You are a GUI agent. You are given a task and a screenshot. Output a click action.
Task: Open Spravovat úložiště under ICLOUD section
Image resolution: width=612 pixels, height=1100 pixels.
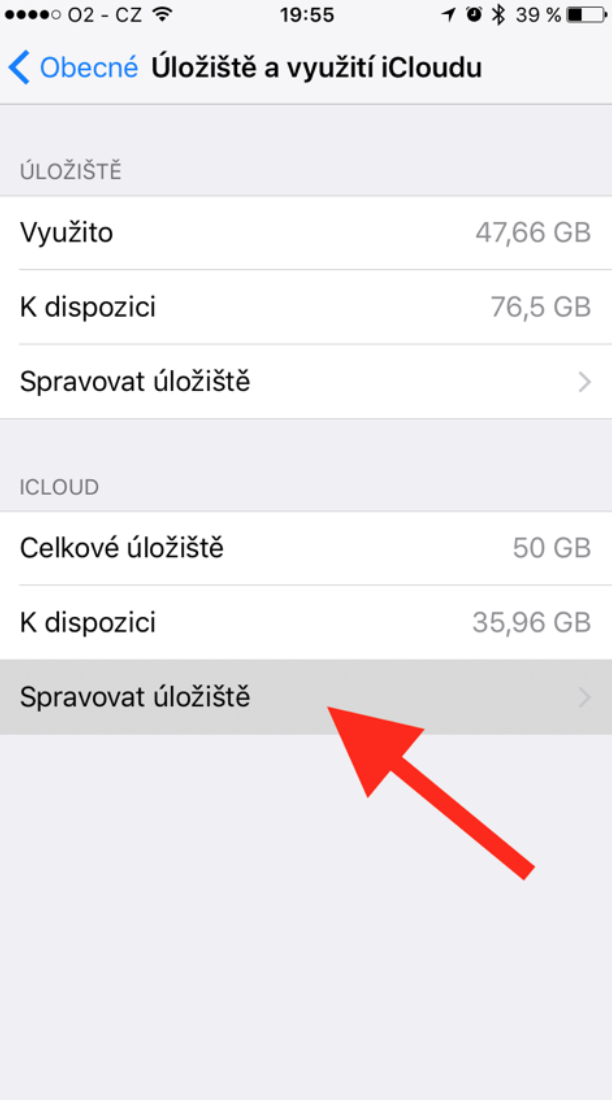(306, 697)
